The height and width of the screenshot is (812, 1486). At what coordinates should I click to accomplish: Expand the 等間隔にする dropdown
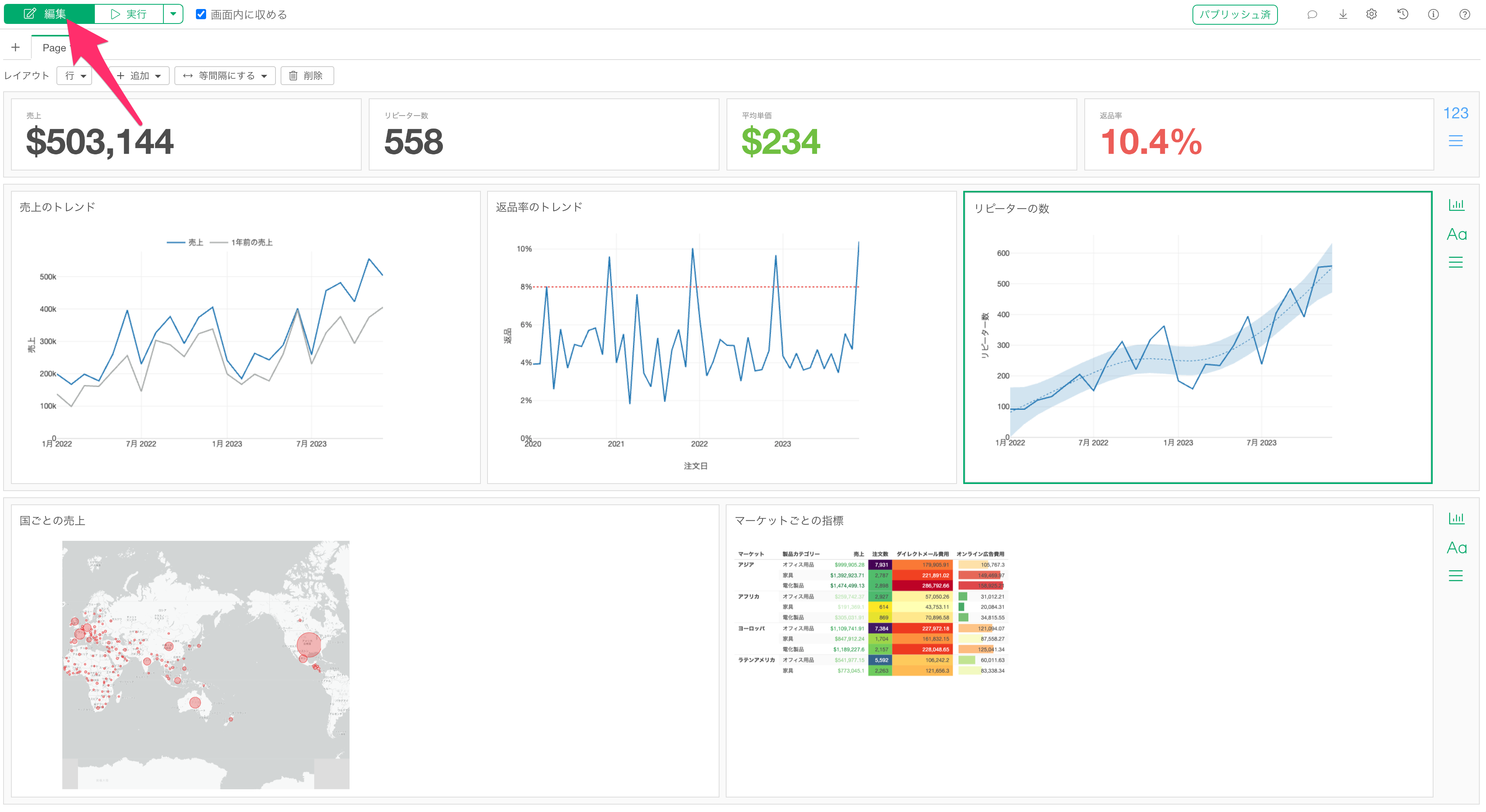[x=225, y=76]
